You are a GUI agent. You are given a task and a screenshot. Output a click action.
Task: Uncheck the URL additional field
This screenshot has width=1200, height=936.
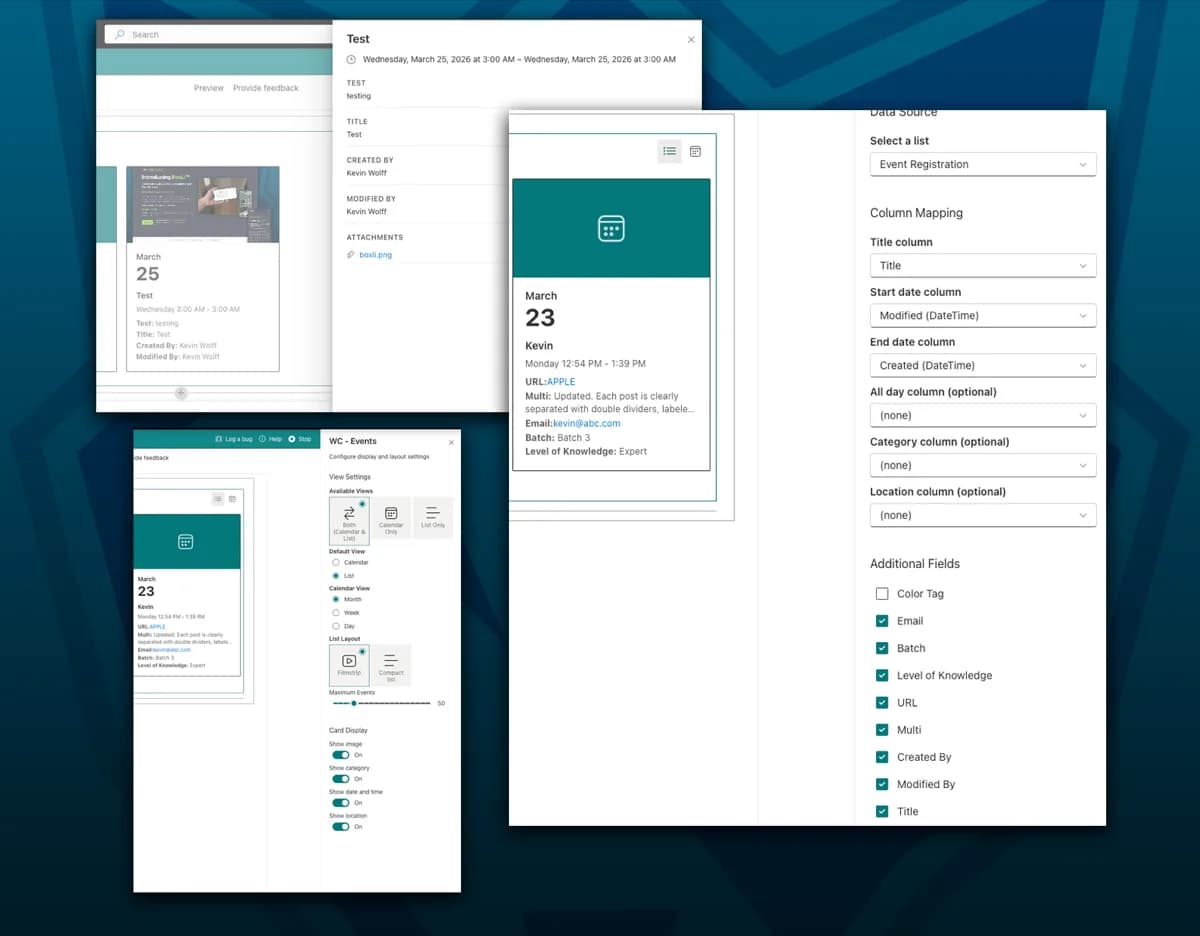[882, 703]
